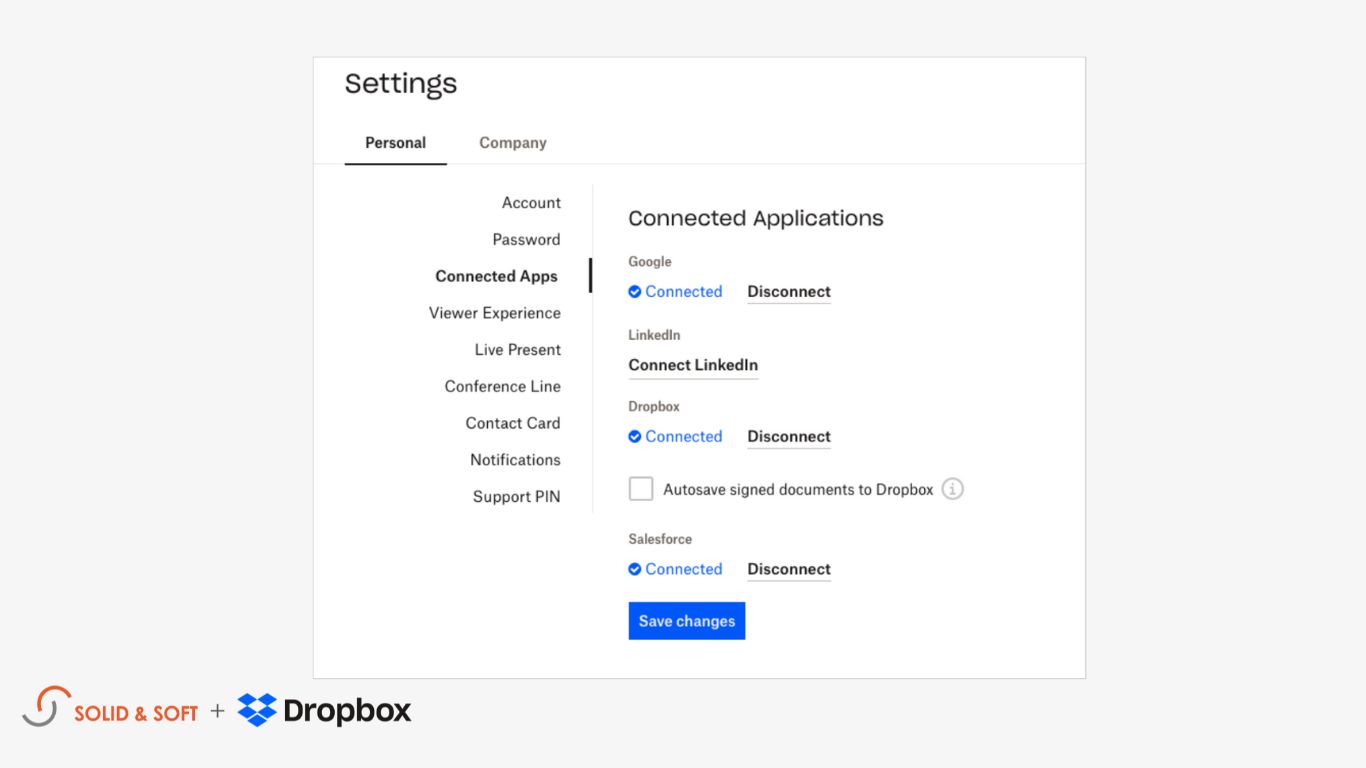Click the Save changes button
Screen dimensions: 1366x768
tap(686, 620)
